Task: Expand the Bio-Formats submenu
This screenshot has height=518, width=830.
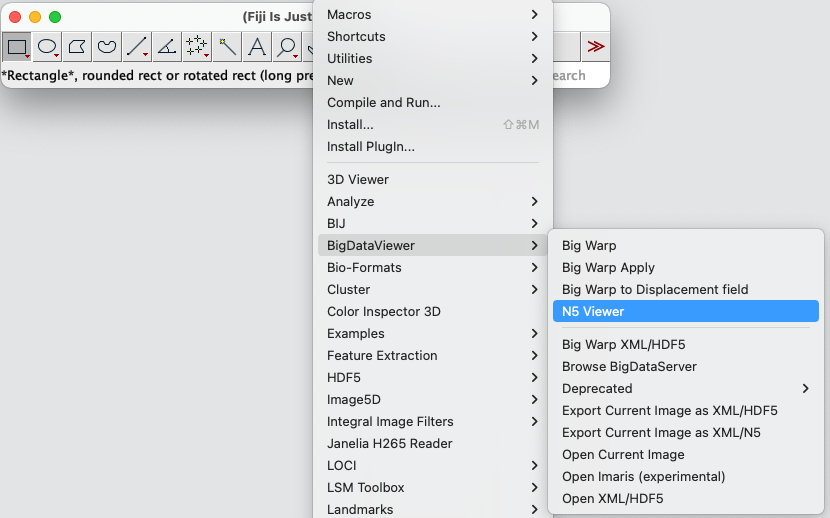Action: (432, 268)
